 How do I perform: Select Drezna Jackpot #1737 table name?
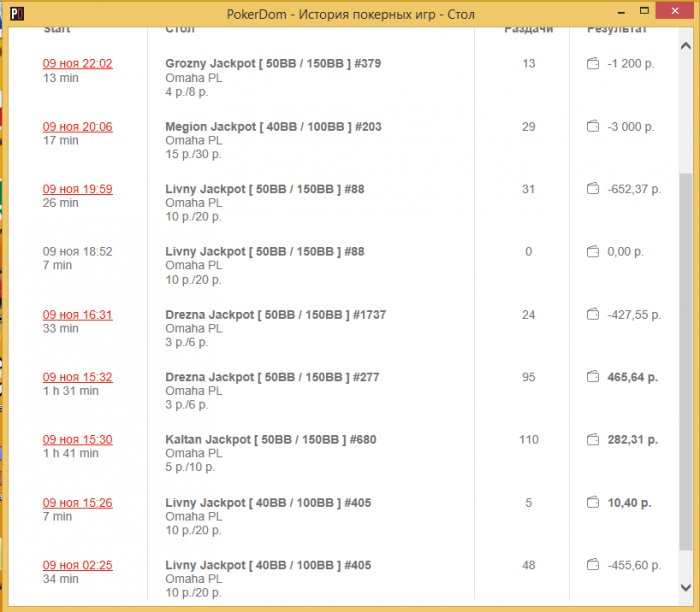click(x=275, y=315)
